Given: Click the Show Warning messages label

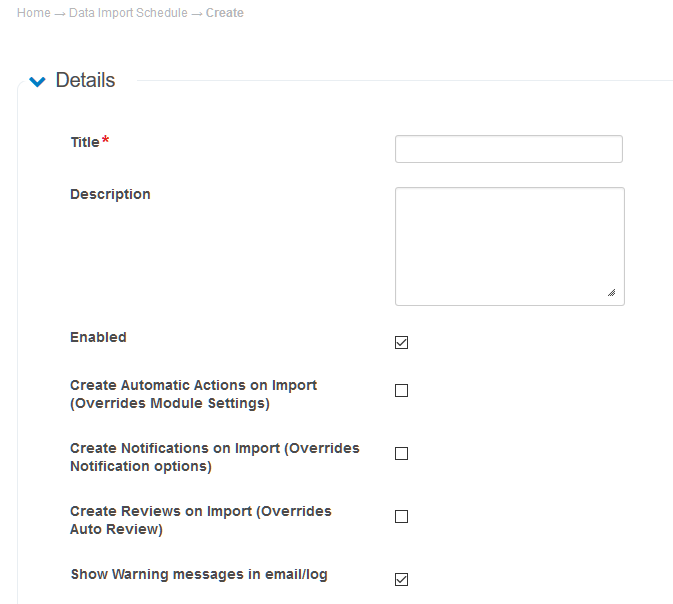Looking at the screenshot, I should point(198,574).
